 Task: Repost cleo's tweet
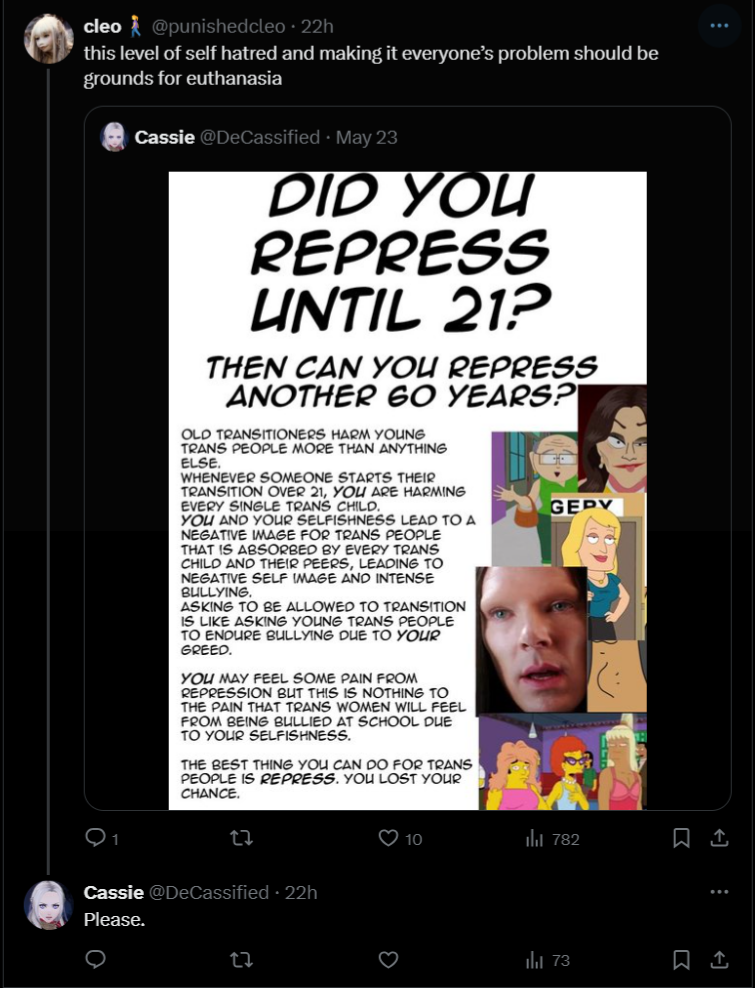coord(241,838)
